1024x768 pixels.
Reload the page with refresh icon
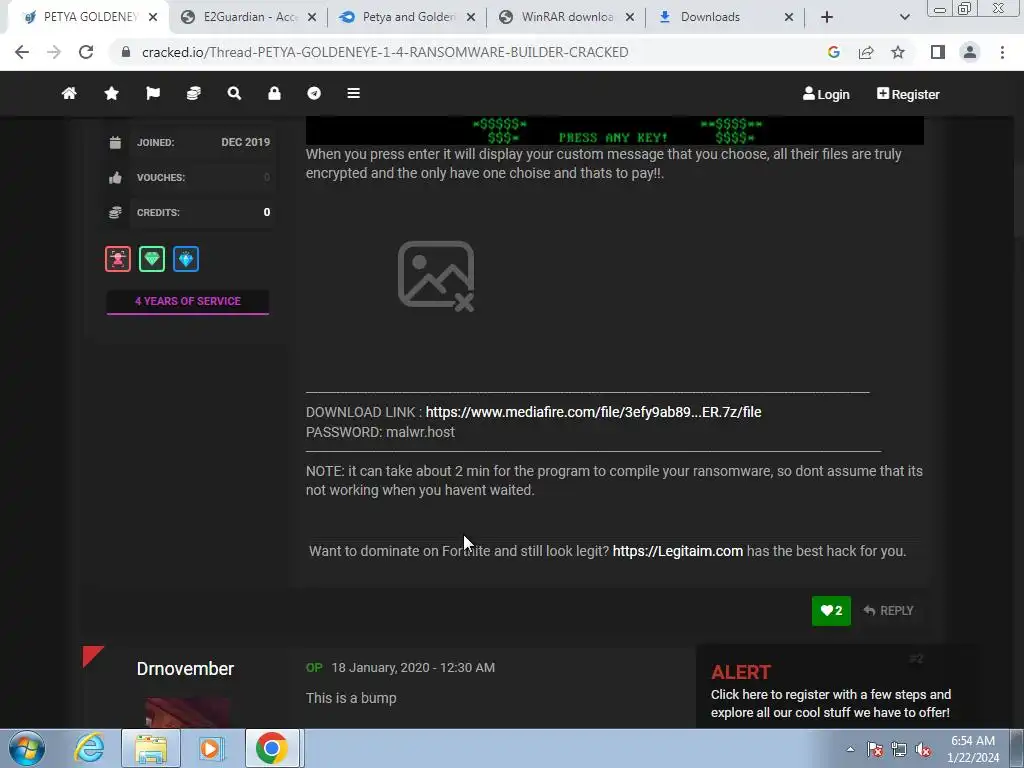click(x=86, y=52)
